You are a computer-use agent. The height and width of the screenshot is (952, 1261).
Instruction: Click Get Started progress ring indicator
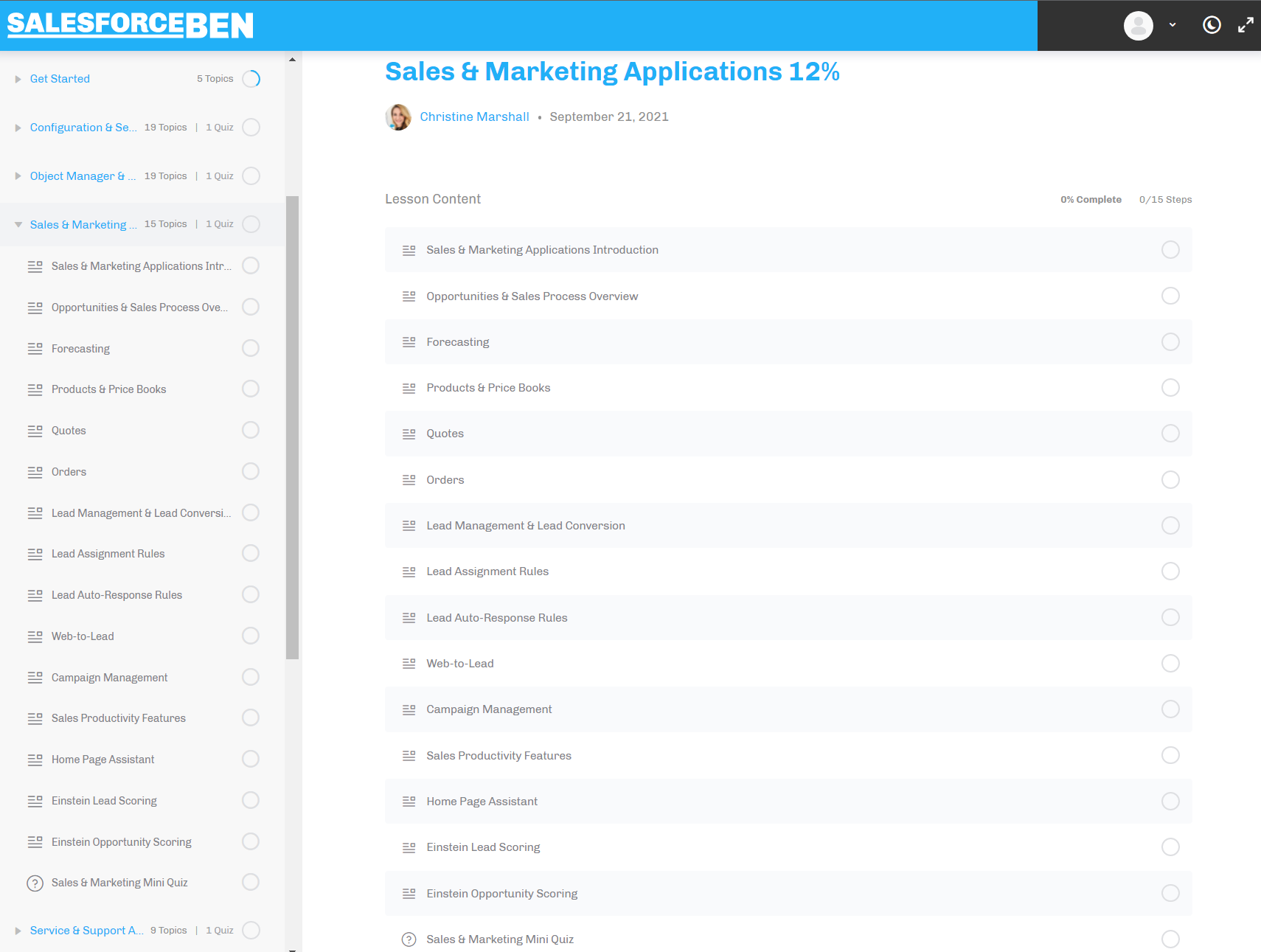[251, 79]
